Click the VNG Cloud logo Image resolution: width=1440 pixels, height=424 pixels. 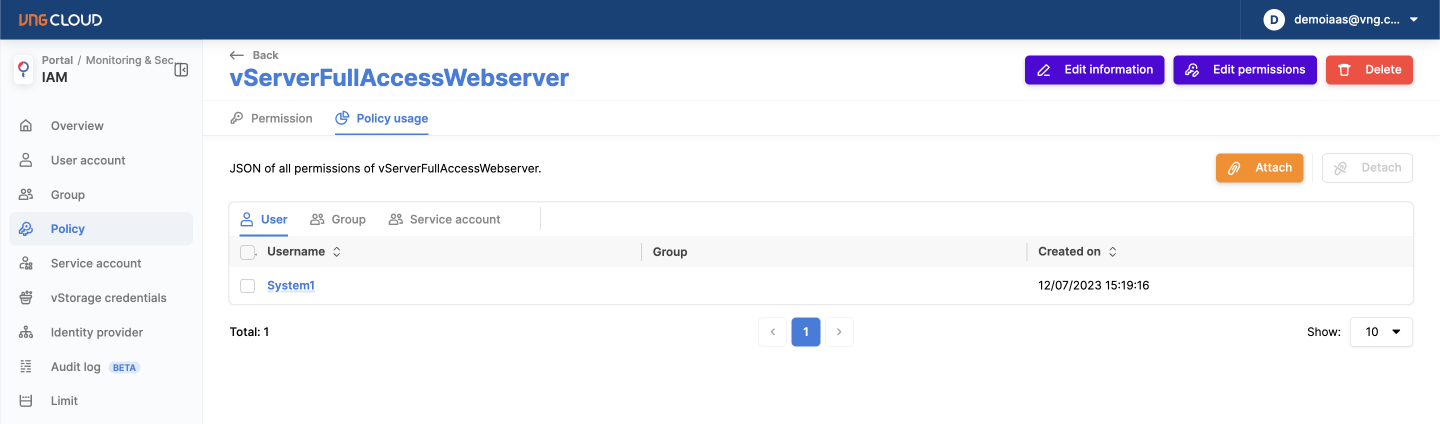click(60, 20)
